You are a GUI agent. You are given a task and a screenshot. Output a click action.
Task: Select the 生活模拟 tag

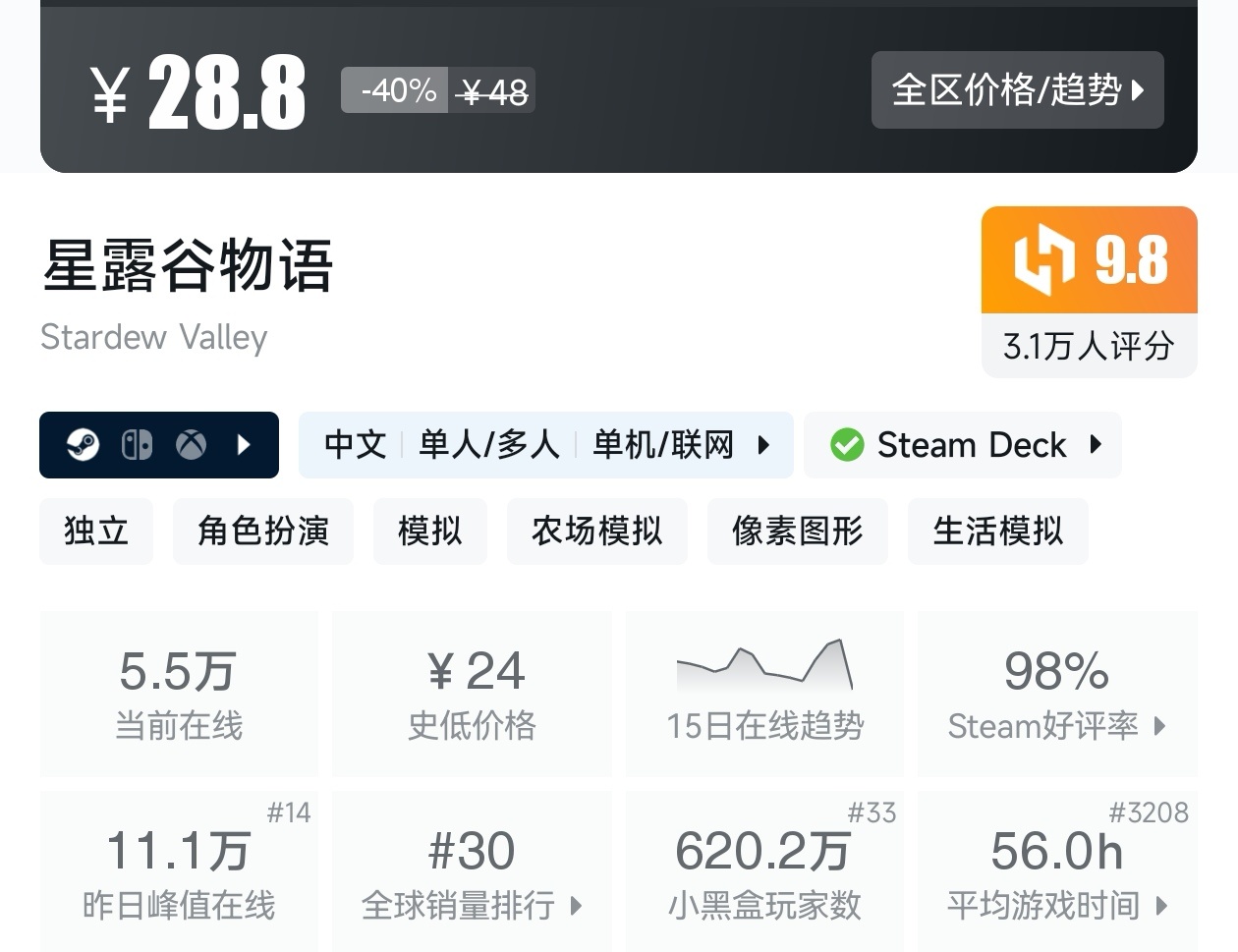[998, 532]
